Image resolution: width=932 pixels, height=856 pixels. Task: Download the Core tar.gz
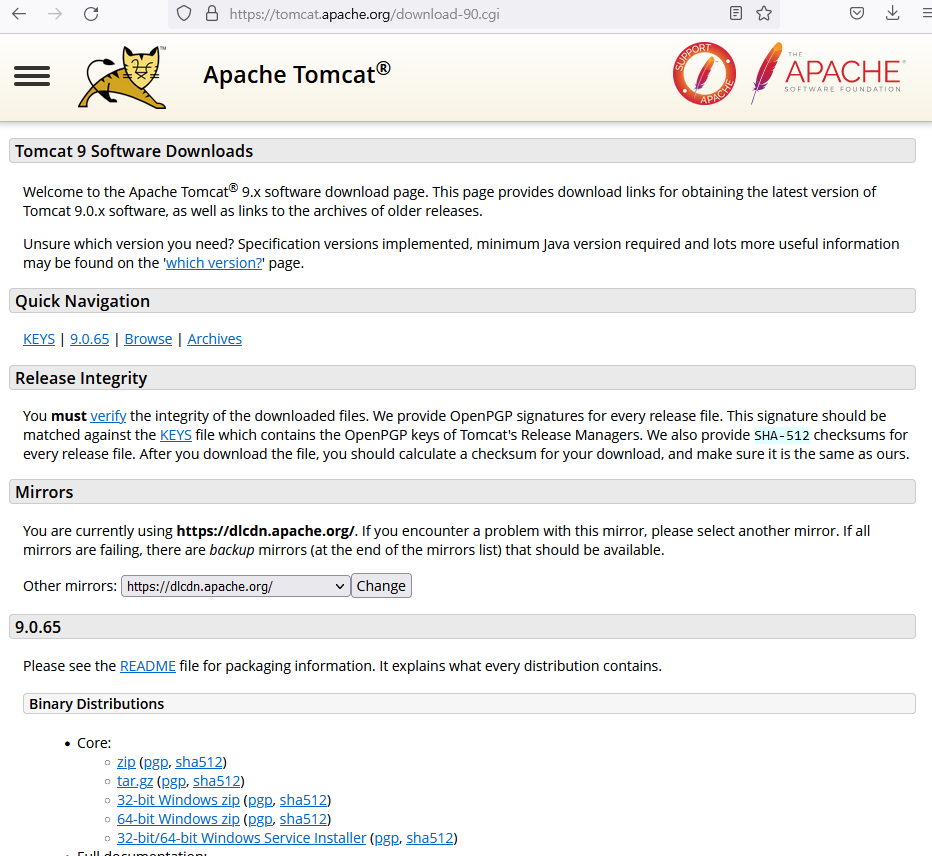(135, 781)
